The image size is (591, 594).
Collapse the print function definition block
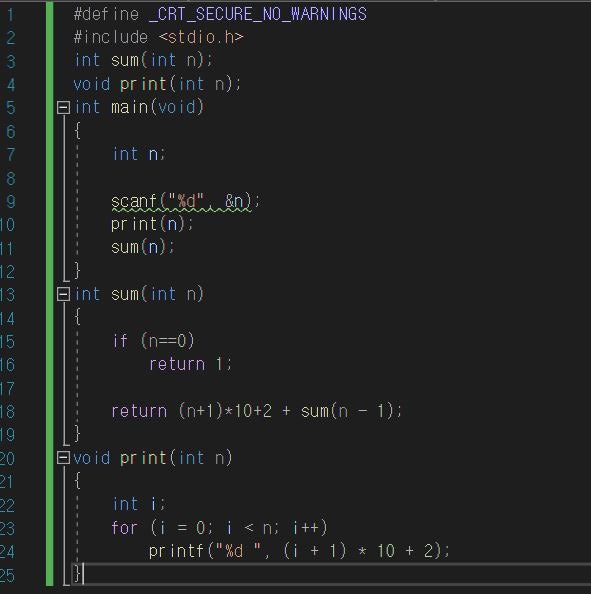point(63,458)
